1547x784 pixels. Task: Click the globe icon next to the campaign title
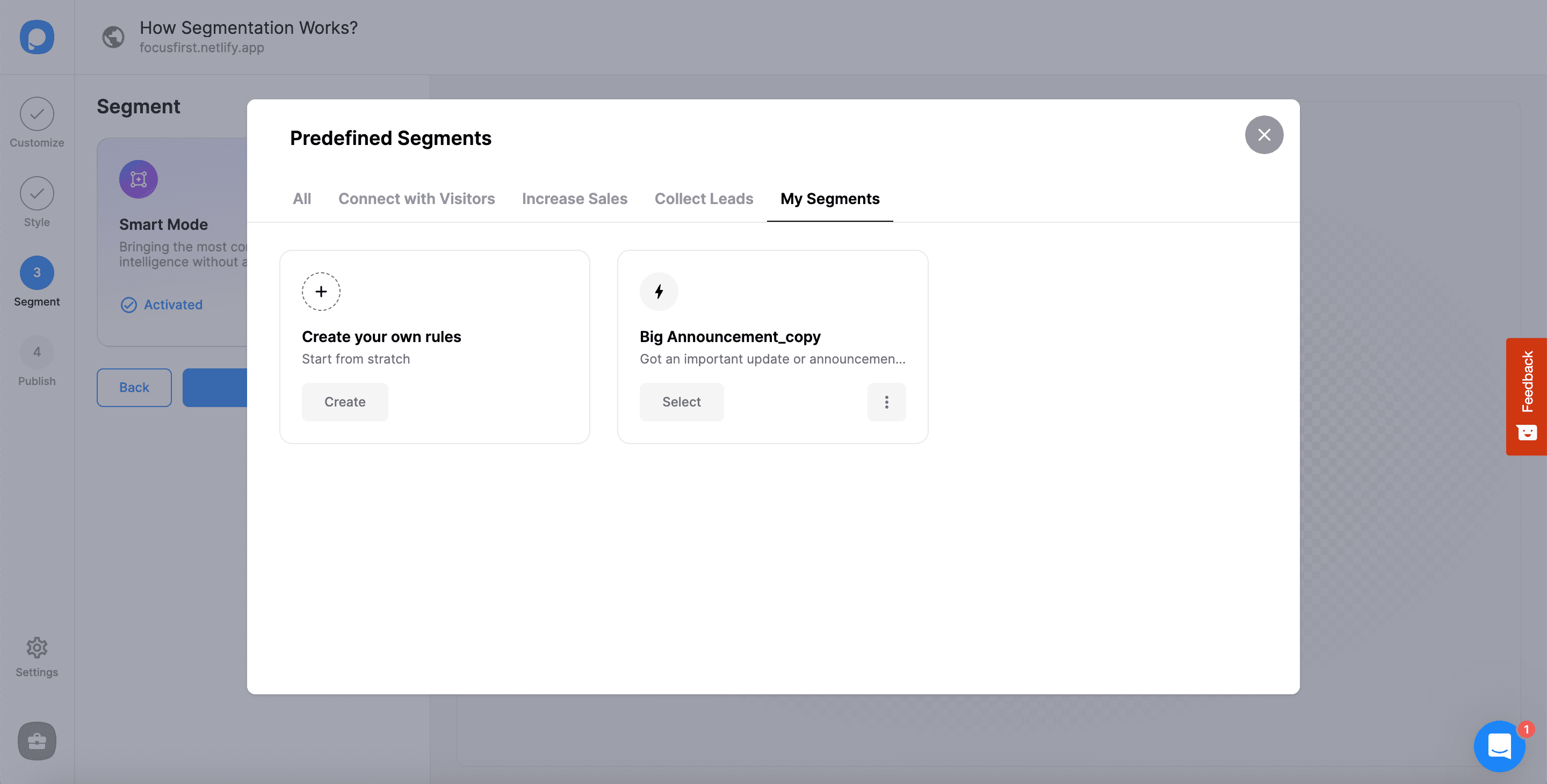coord(113,37)
